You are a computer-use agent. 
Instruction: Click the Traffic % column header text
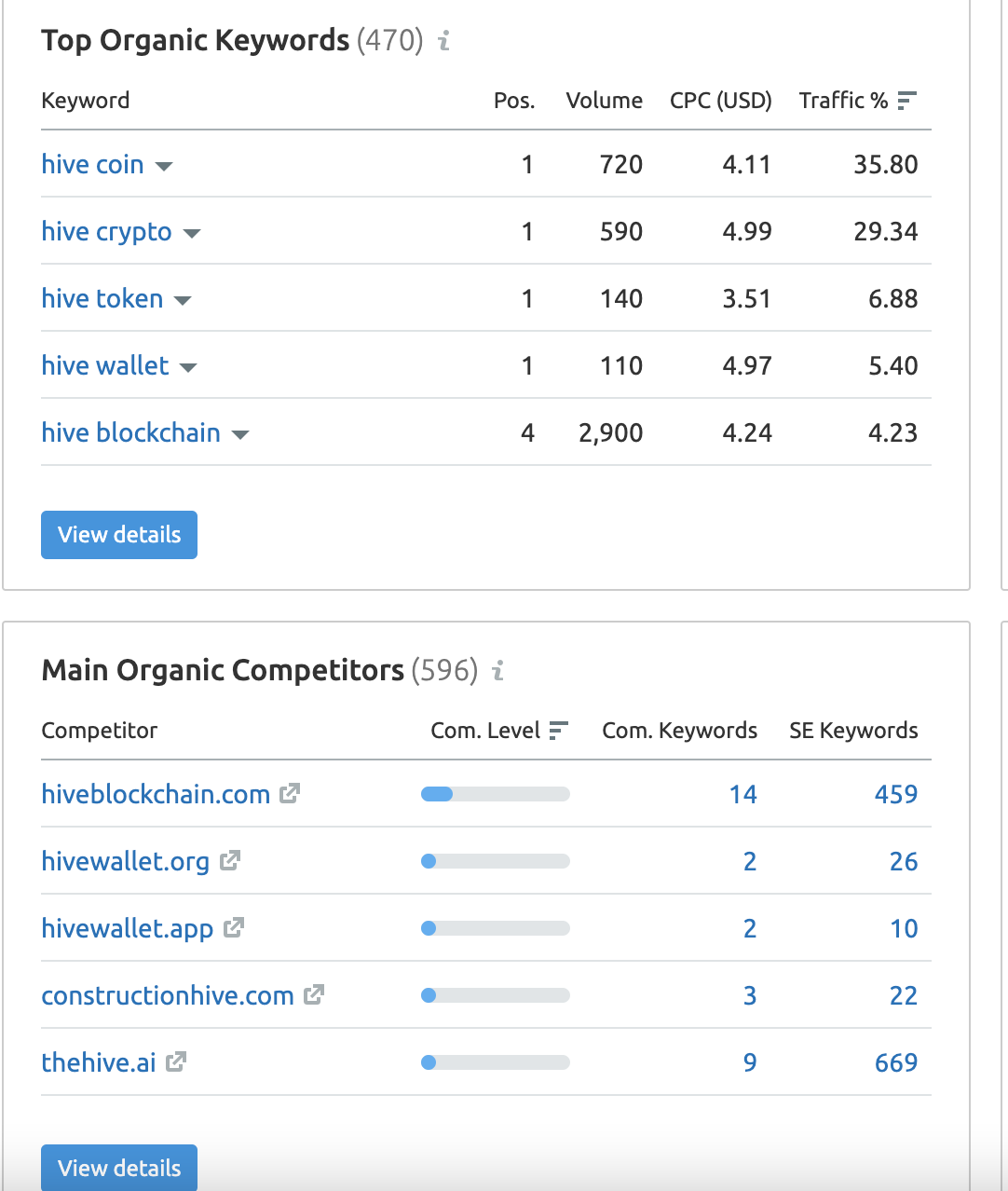click(x=844, y=101)
